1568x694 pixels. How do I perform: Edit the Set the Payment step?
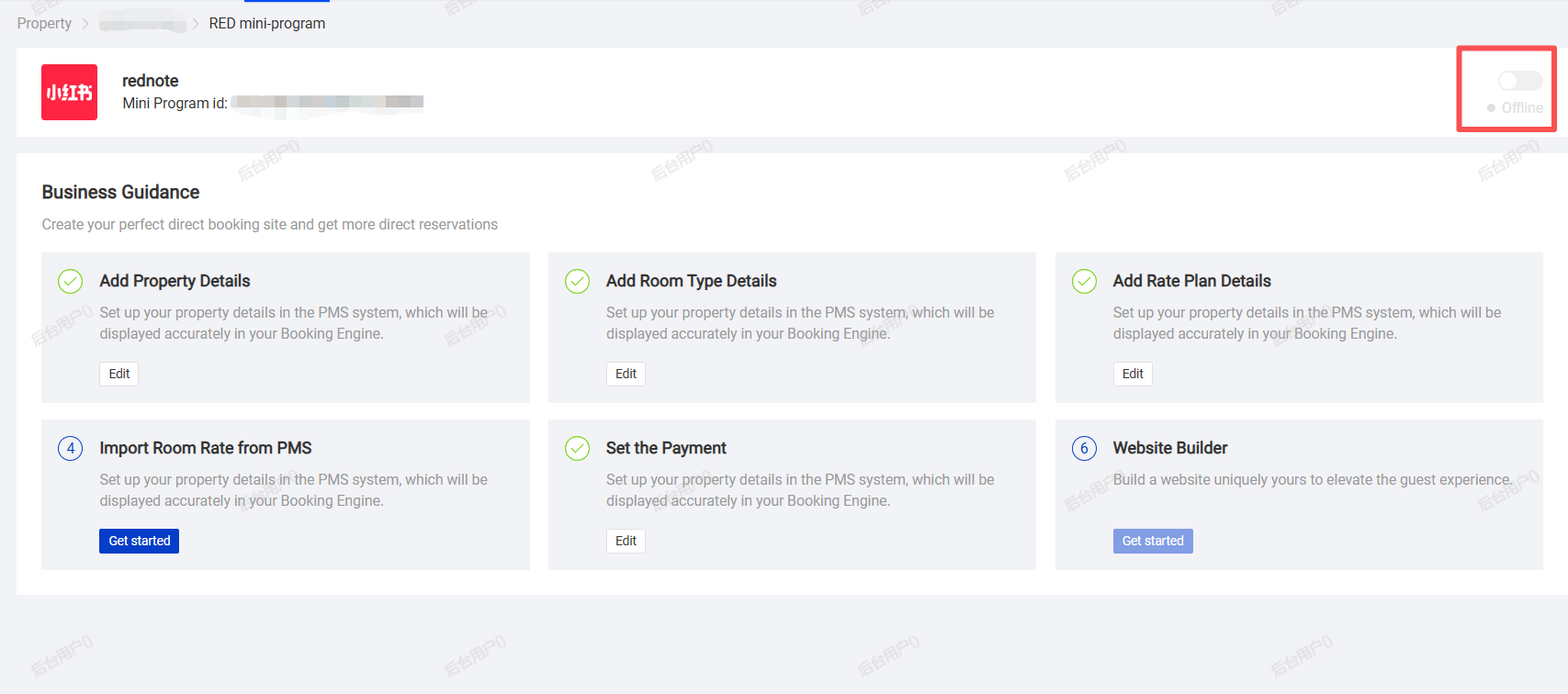[x=626, y=541]
